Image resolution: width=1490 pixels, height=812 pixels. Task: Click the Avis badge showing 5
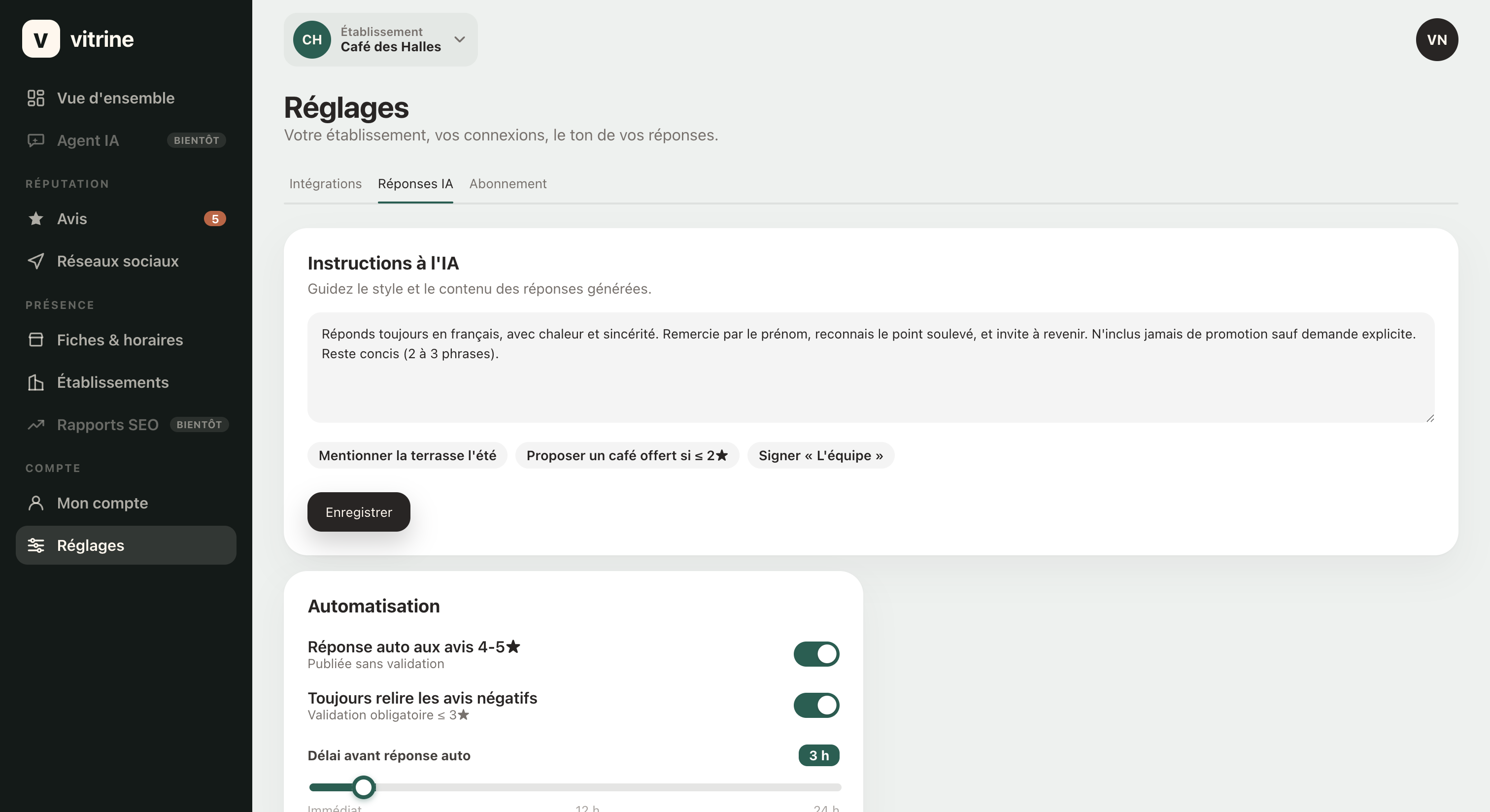(215, 219)
